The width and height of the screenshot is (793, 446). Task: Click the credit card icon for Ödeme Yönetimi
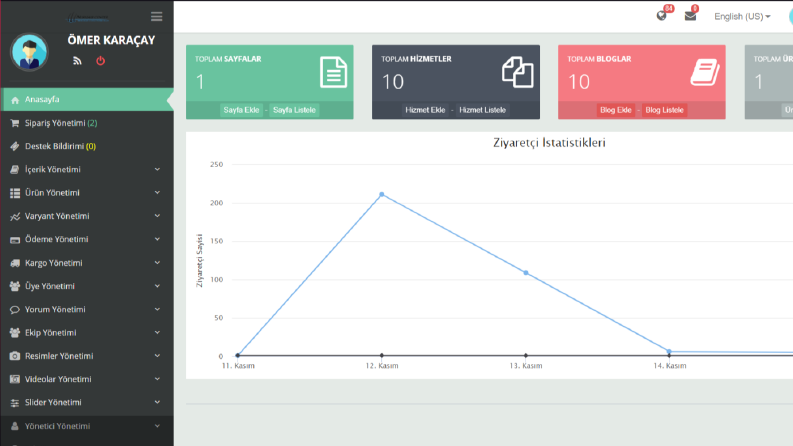pyautogui.click(x=15, y=240)
